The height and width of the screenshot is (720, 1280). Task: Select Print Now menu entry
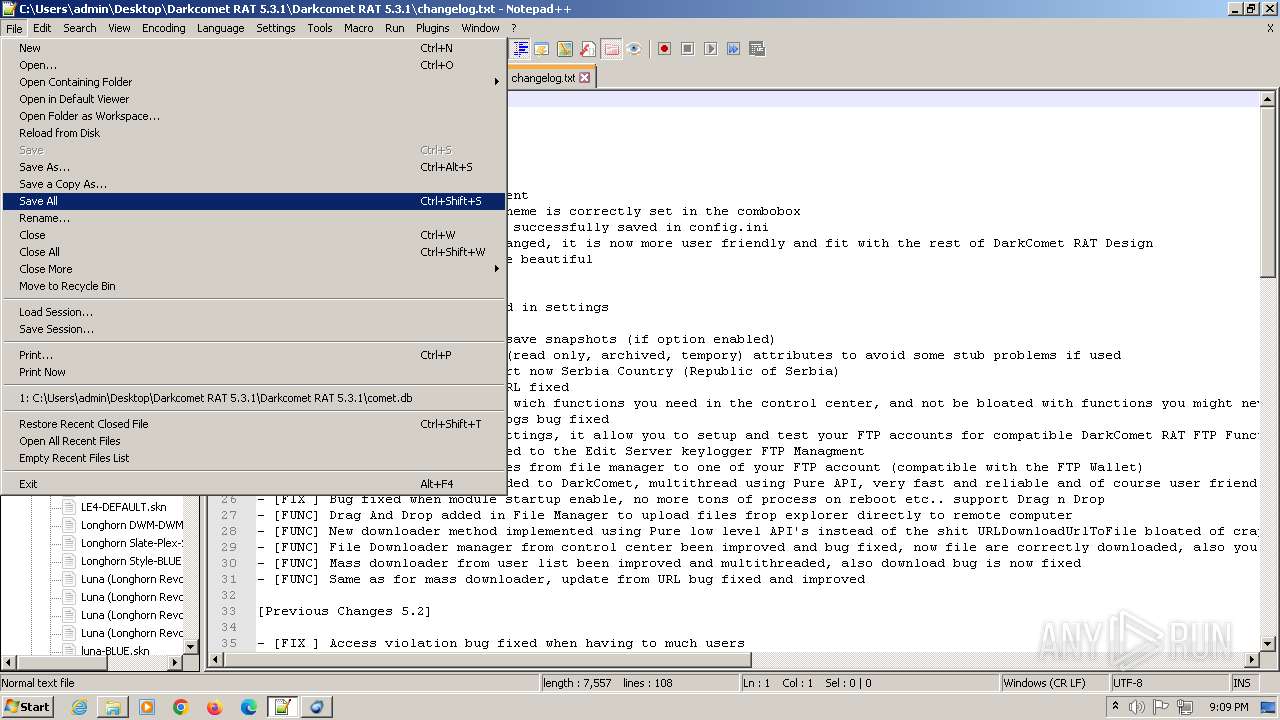click(254, 372)
